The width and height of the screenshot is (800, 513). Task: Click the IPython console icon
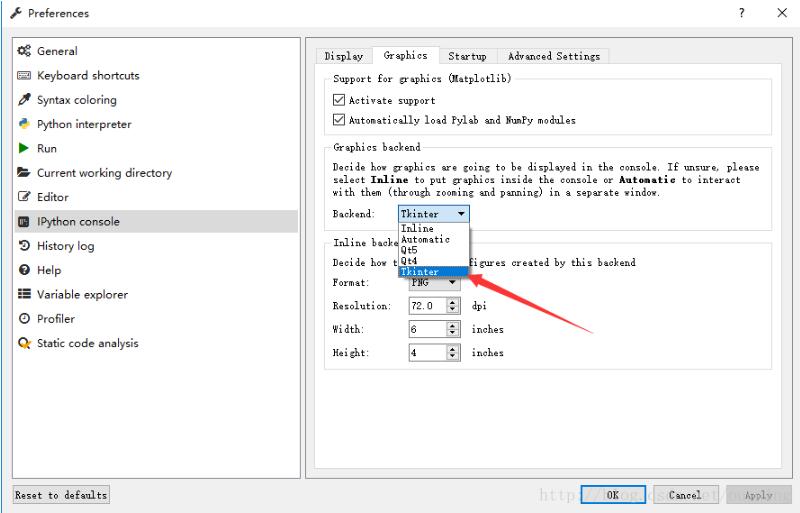pyautogui.click(x=23, y=222)
